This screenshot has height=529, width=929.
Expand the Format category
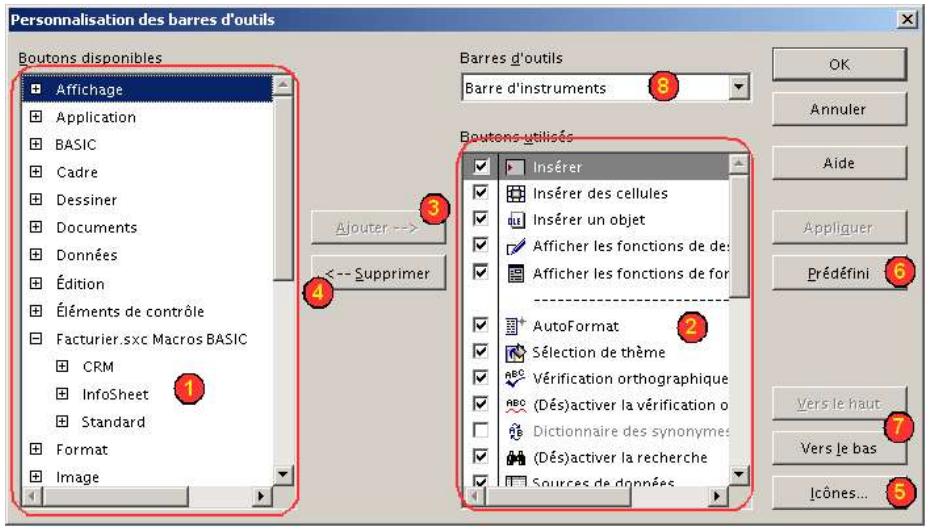pos(36,449)
